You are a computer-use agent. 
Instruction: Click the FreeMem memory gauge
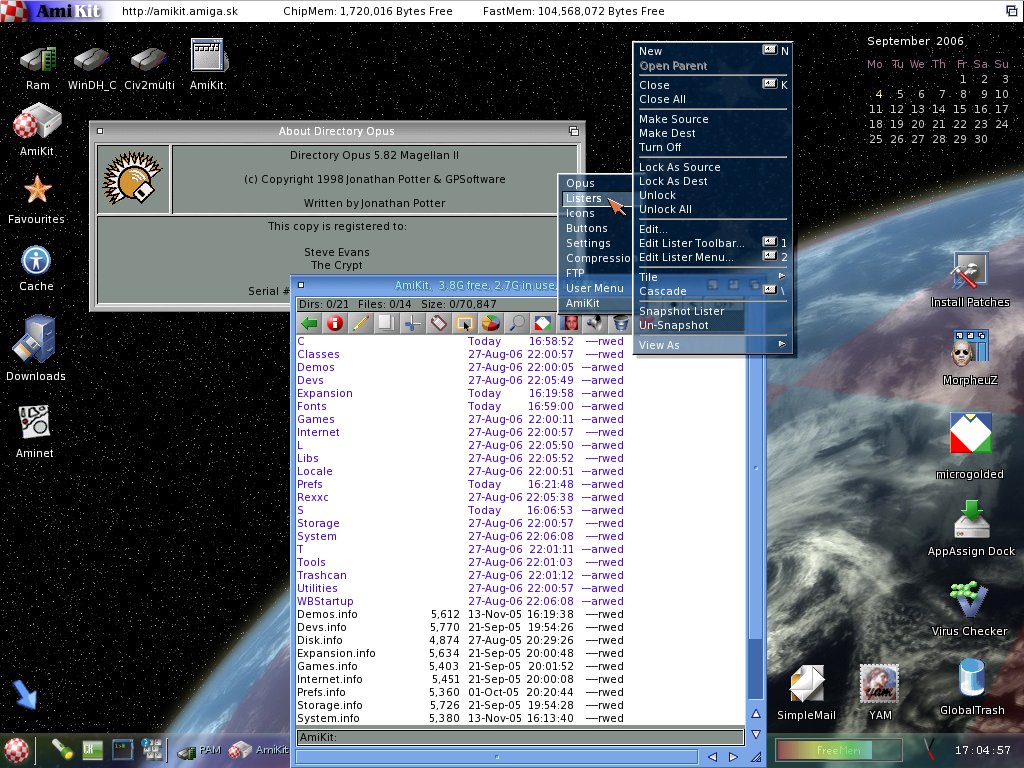pyautogui.click(x=839, y=750)
